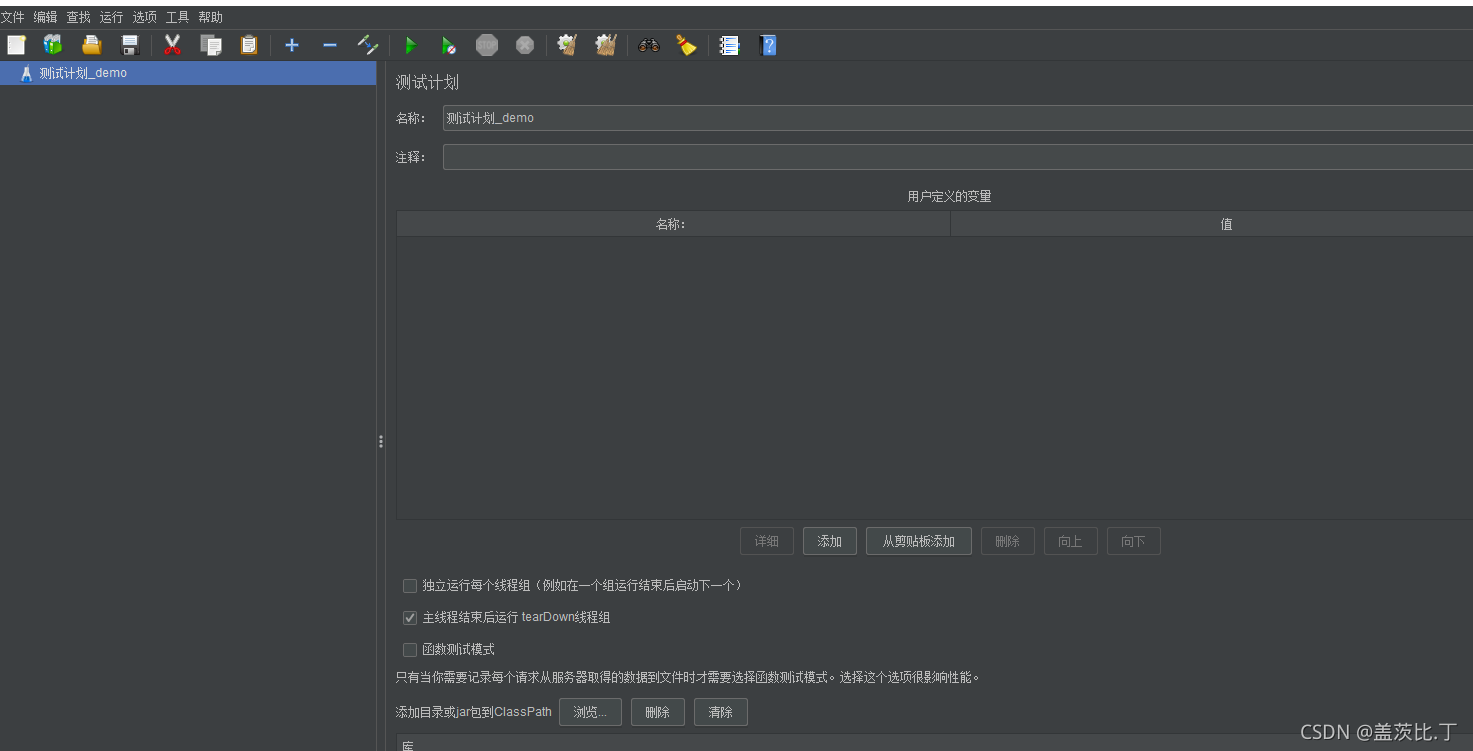Click the 名称: column header

coord(673,224)
